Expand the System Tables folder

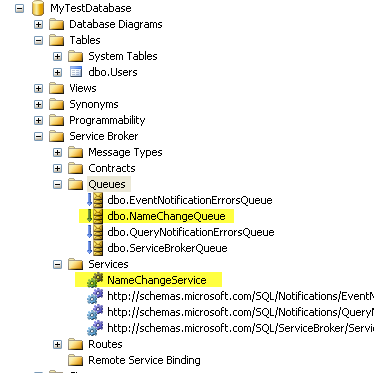(x=58, y=56)
